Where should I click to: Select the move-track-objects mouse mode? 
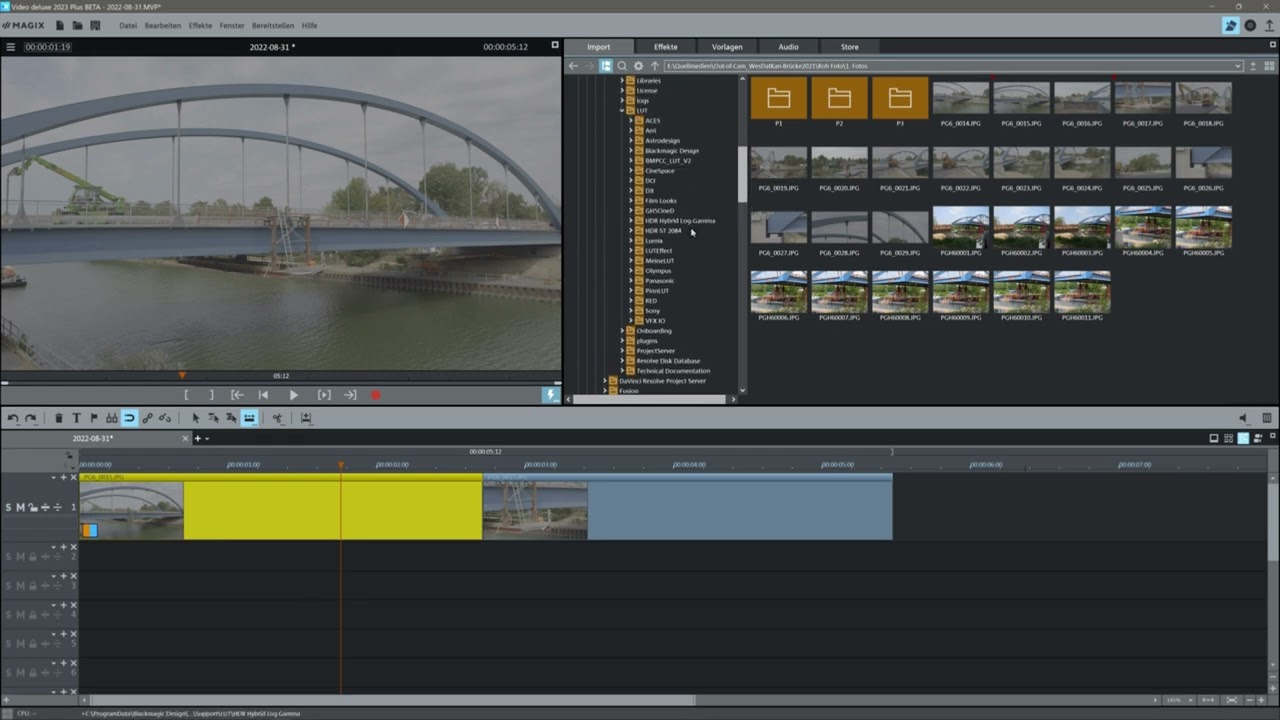(x=213, y=418)
